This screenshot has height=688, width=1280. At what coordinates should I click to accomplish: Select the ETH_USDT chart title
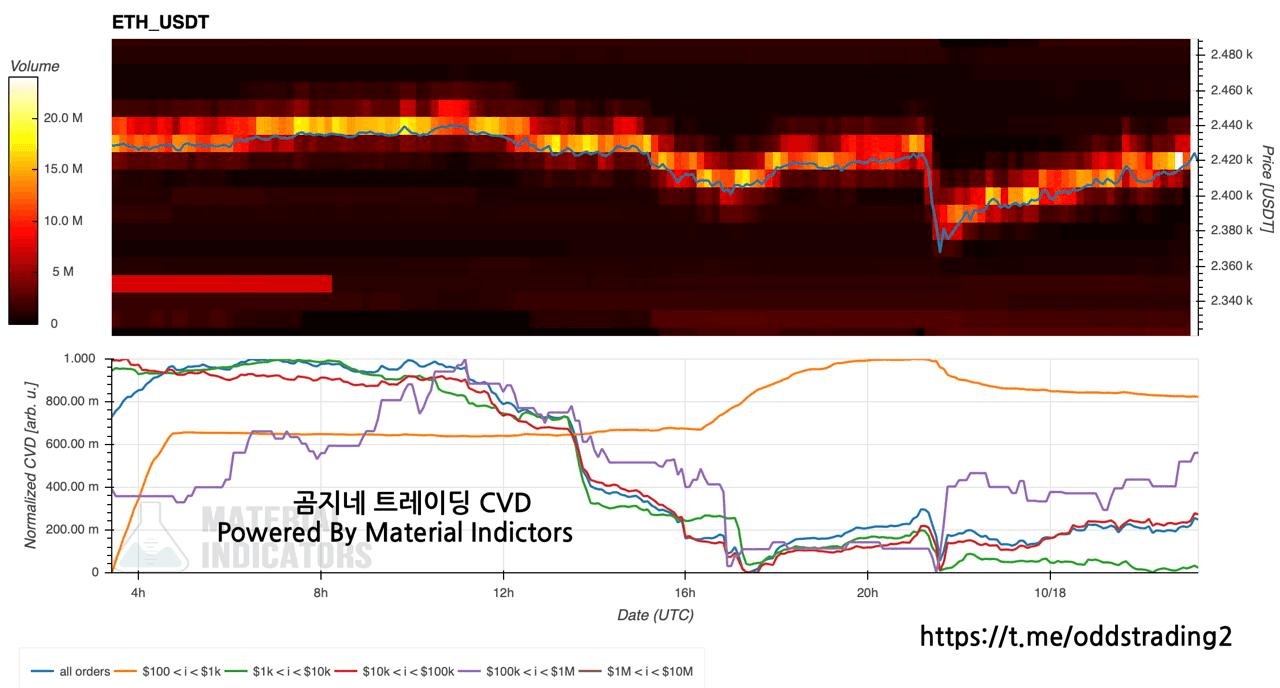tap(161, 22)
